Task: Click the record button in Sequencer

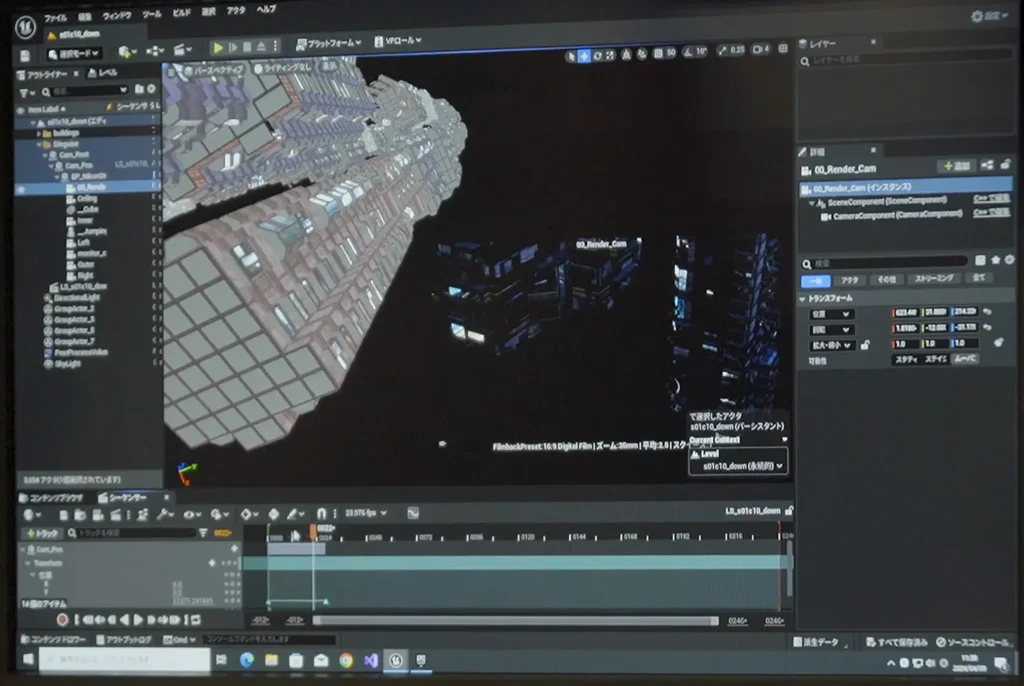Action: pyautogui.click(x=62, y=620)
